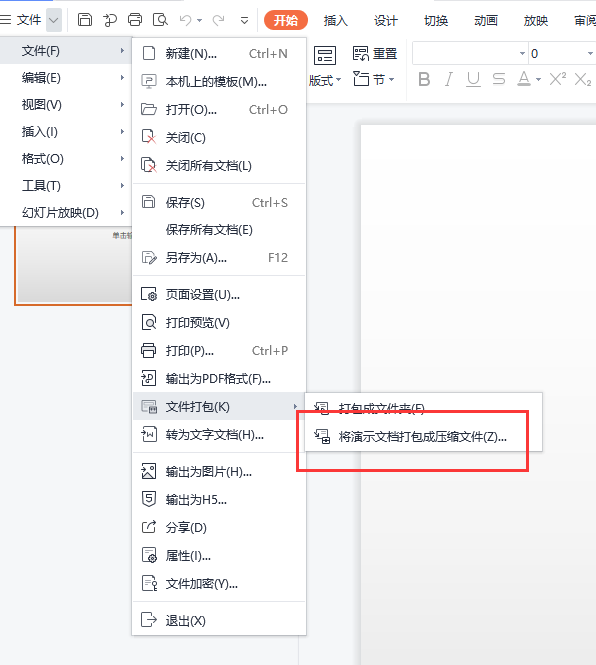Open the font size dropdown arrow

pos(590,53)
